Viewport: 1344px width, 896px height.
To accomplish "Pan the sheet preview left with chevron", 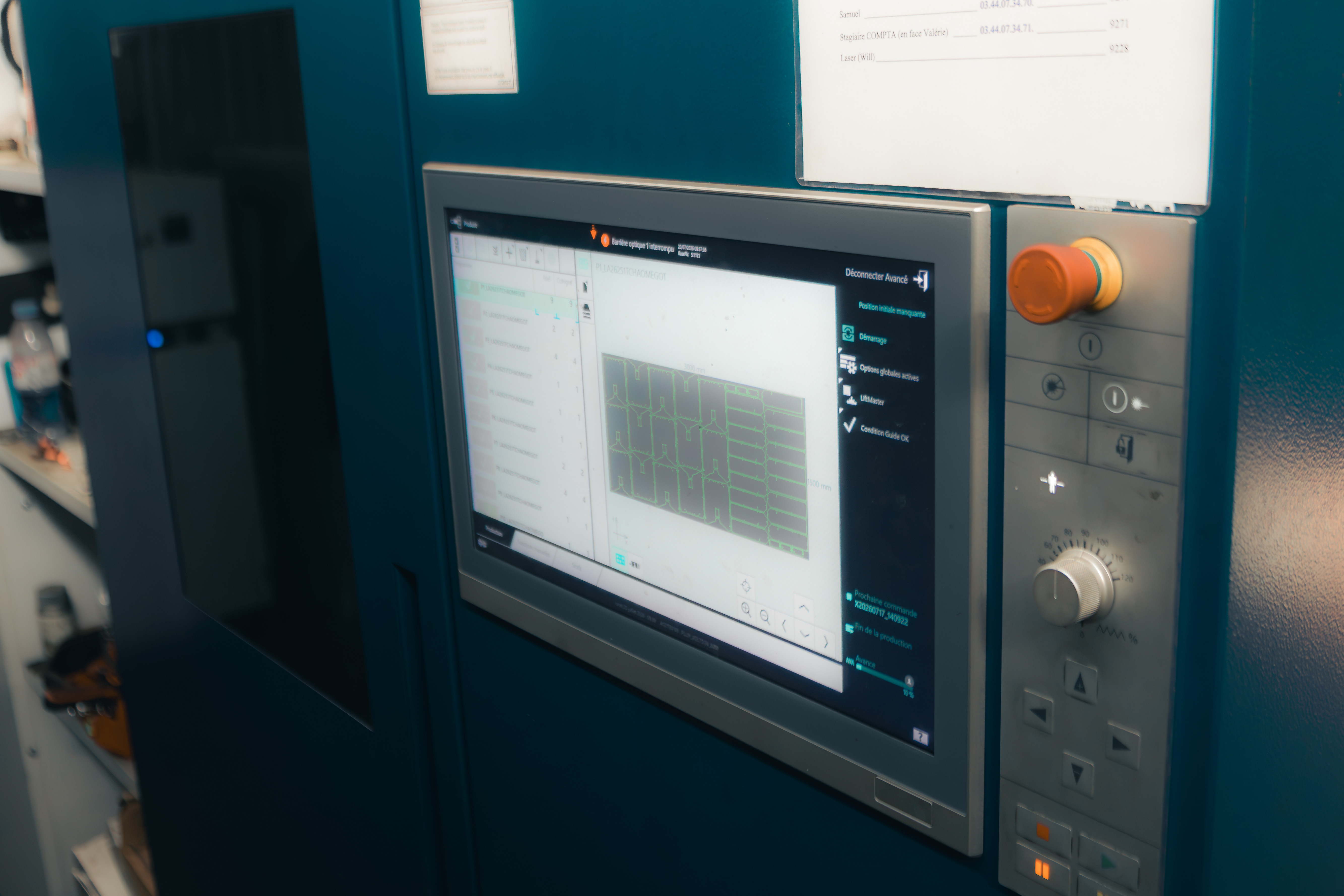I will click(784, 625).
